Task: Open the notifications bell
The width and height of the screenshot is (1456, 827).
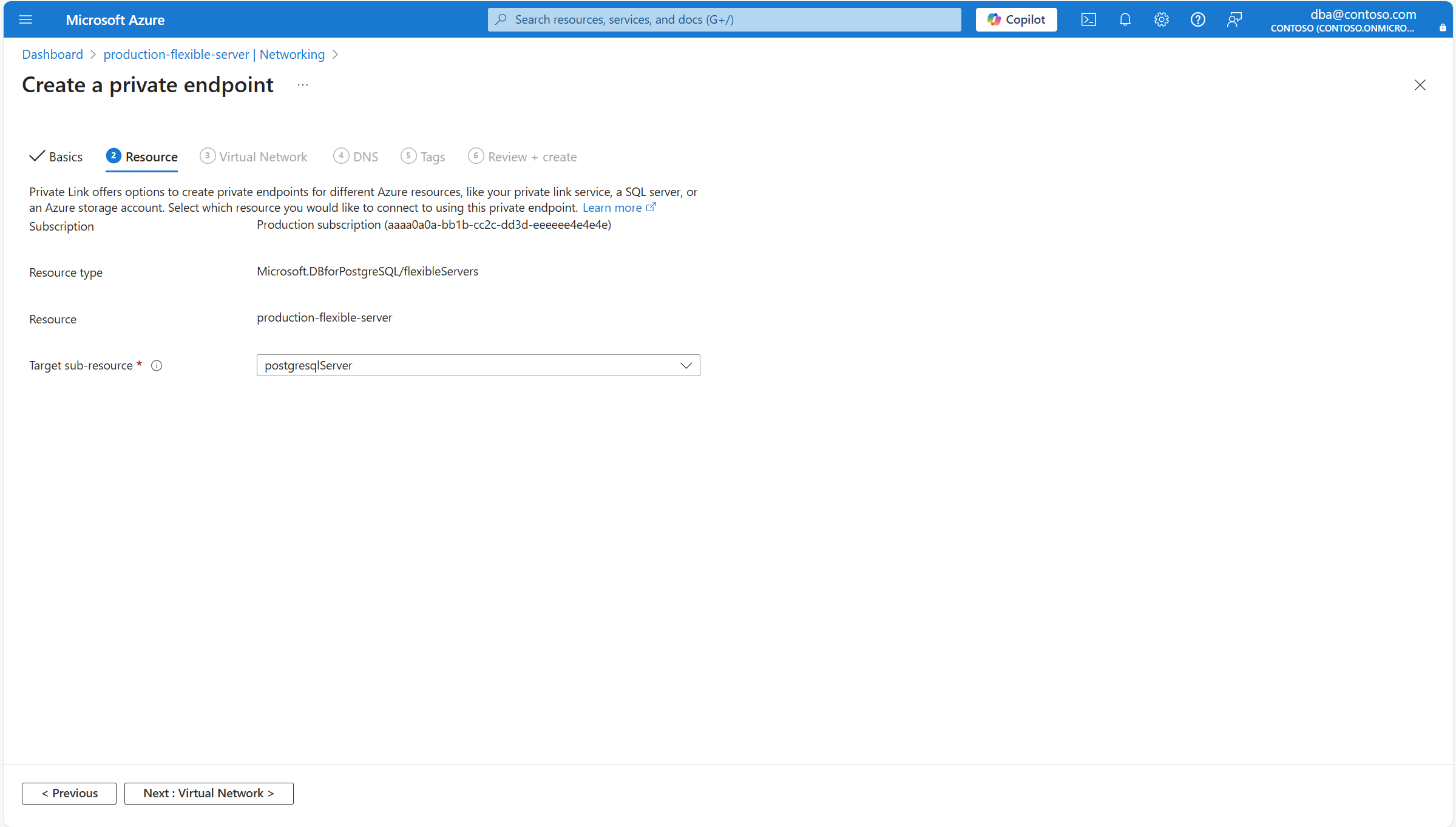Action: tap(1125, 19)
